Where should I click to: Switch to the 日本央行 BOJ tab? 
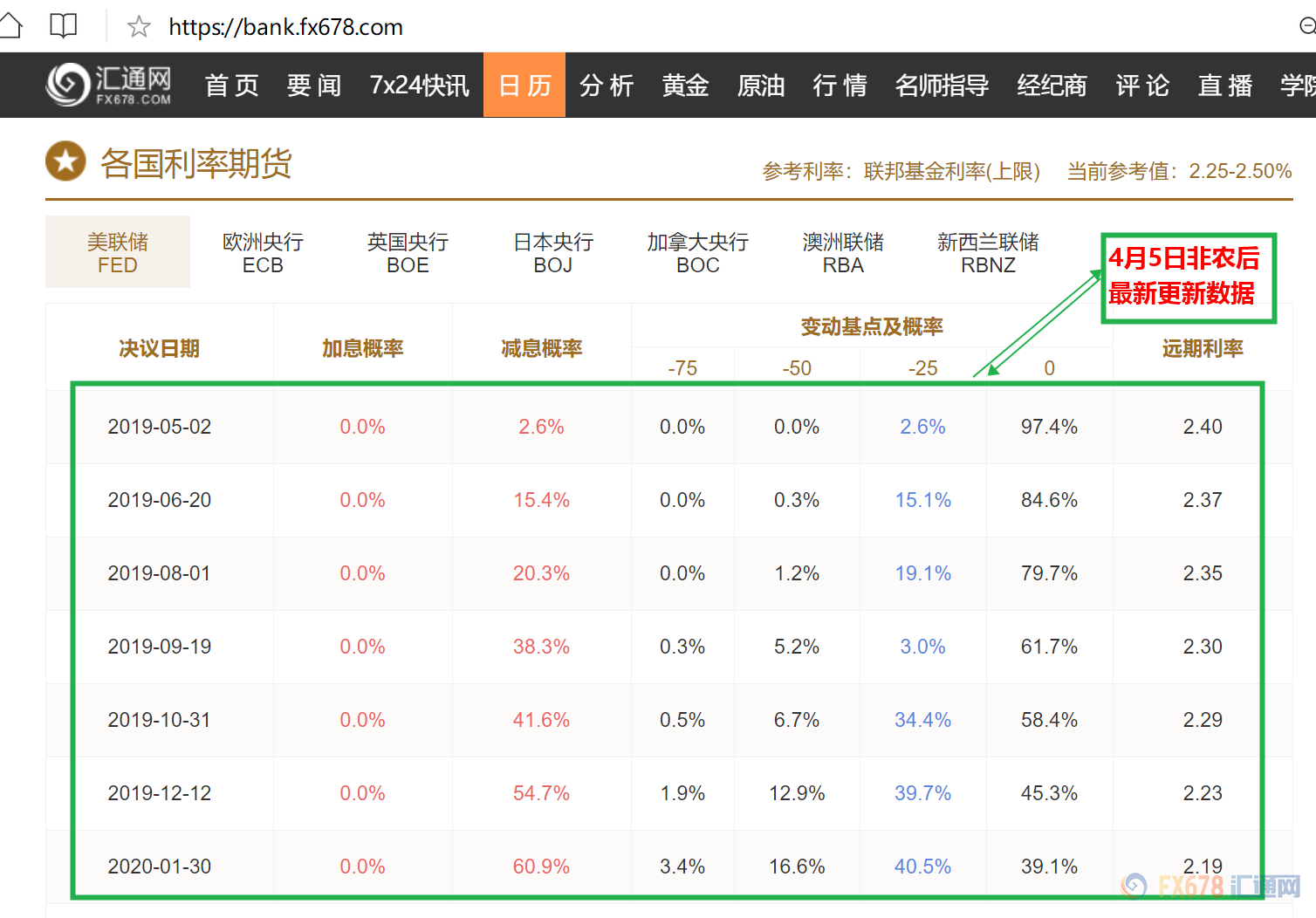552,252
